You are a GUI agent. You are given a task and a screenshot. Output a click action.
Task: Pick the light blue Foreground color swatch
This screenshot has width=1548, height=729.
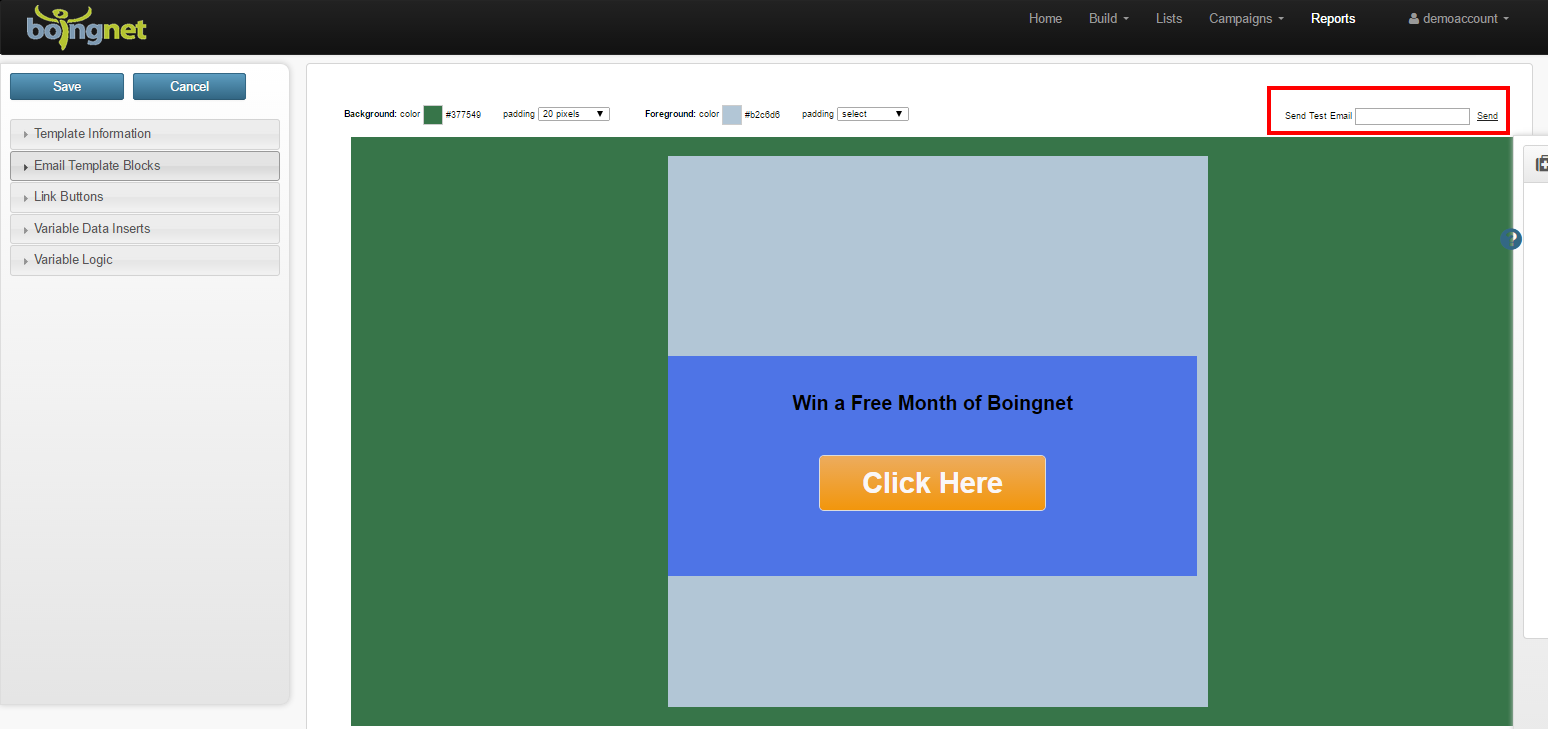coord(732,115)
